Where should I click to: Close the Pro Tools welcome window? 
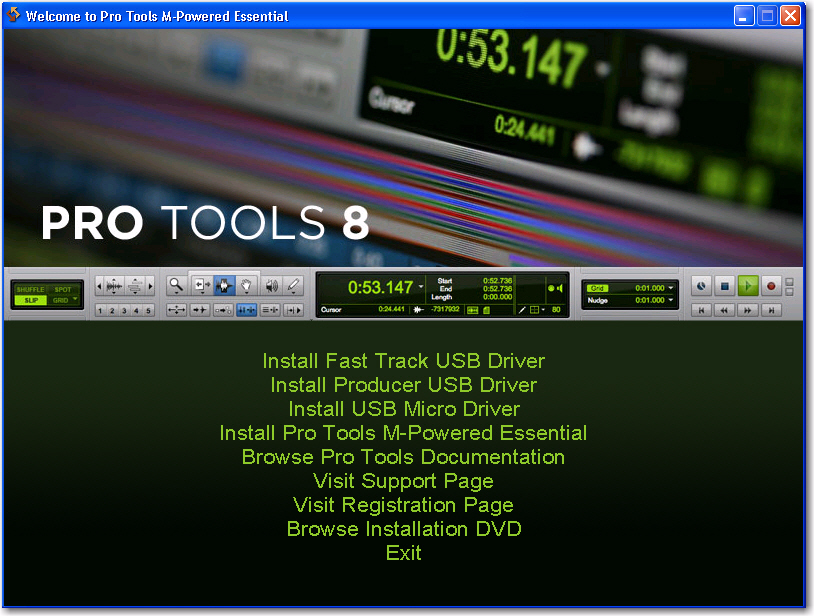pyautogui.click(x=791, y=16)
